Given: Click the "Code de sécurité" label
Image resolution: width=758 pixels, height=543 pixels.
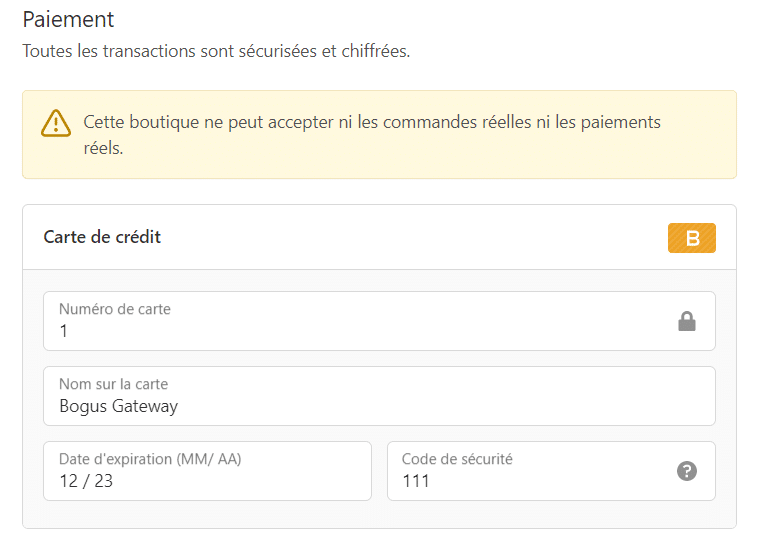Looking at the screenshot, I should click(457, 459).
